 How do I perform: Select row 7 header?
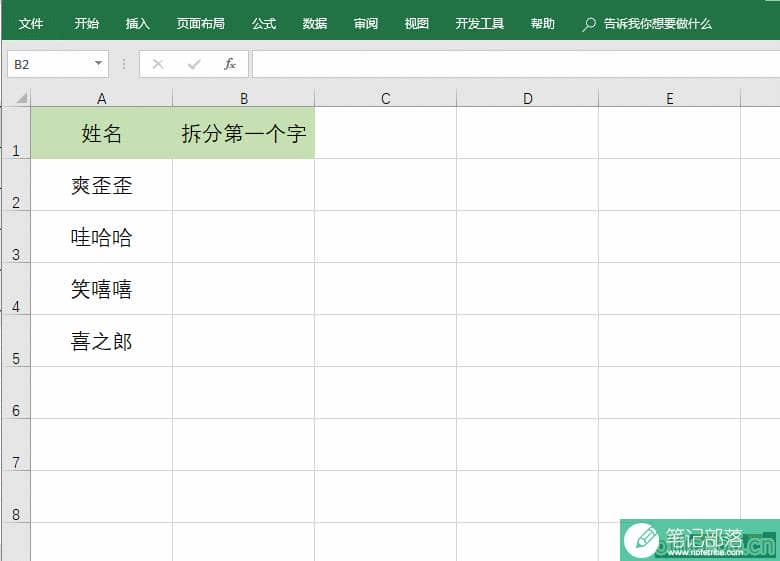click(x=16, y=445)
